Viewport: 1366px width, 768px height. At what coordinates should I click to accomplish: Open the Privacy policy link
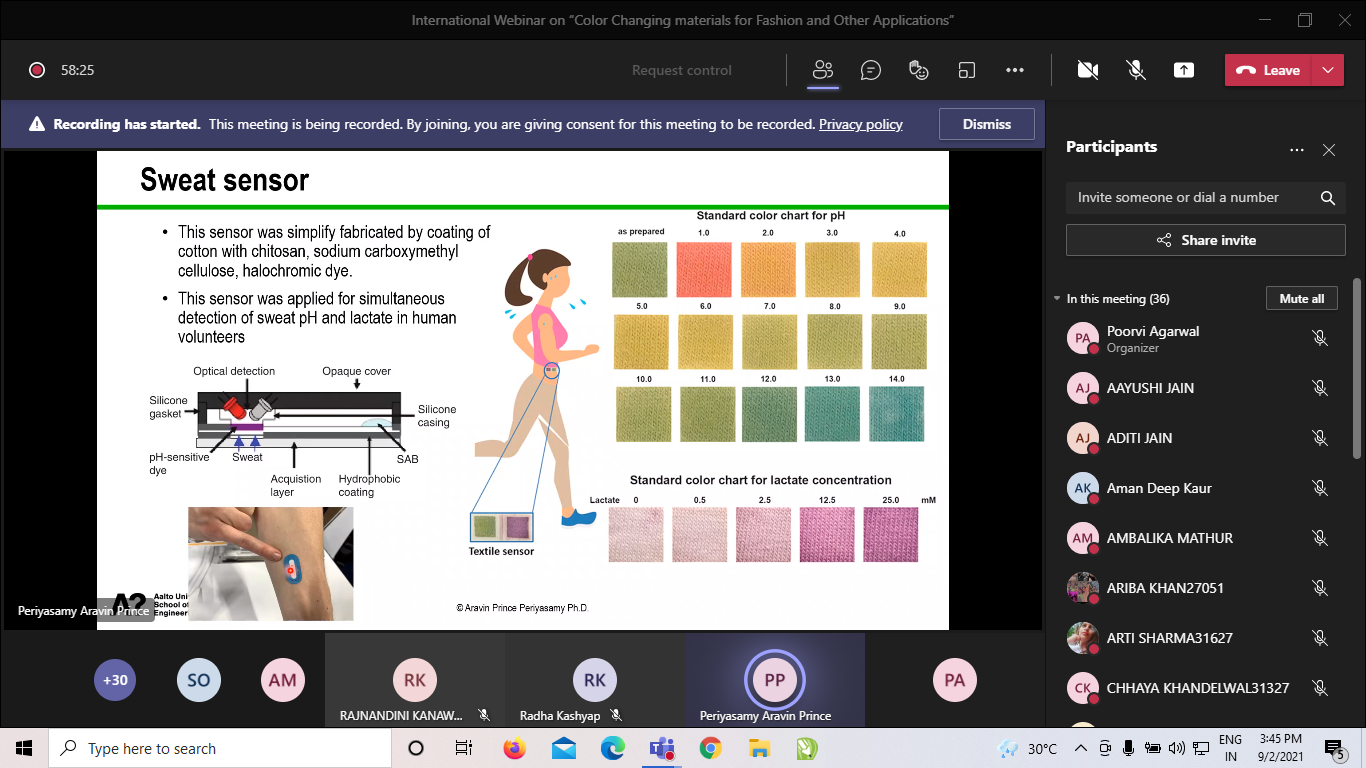pyautogui.click(x=860, y=124)
